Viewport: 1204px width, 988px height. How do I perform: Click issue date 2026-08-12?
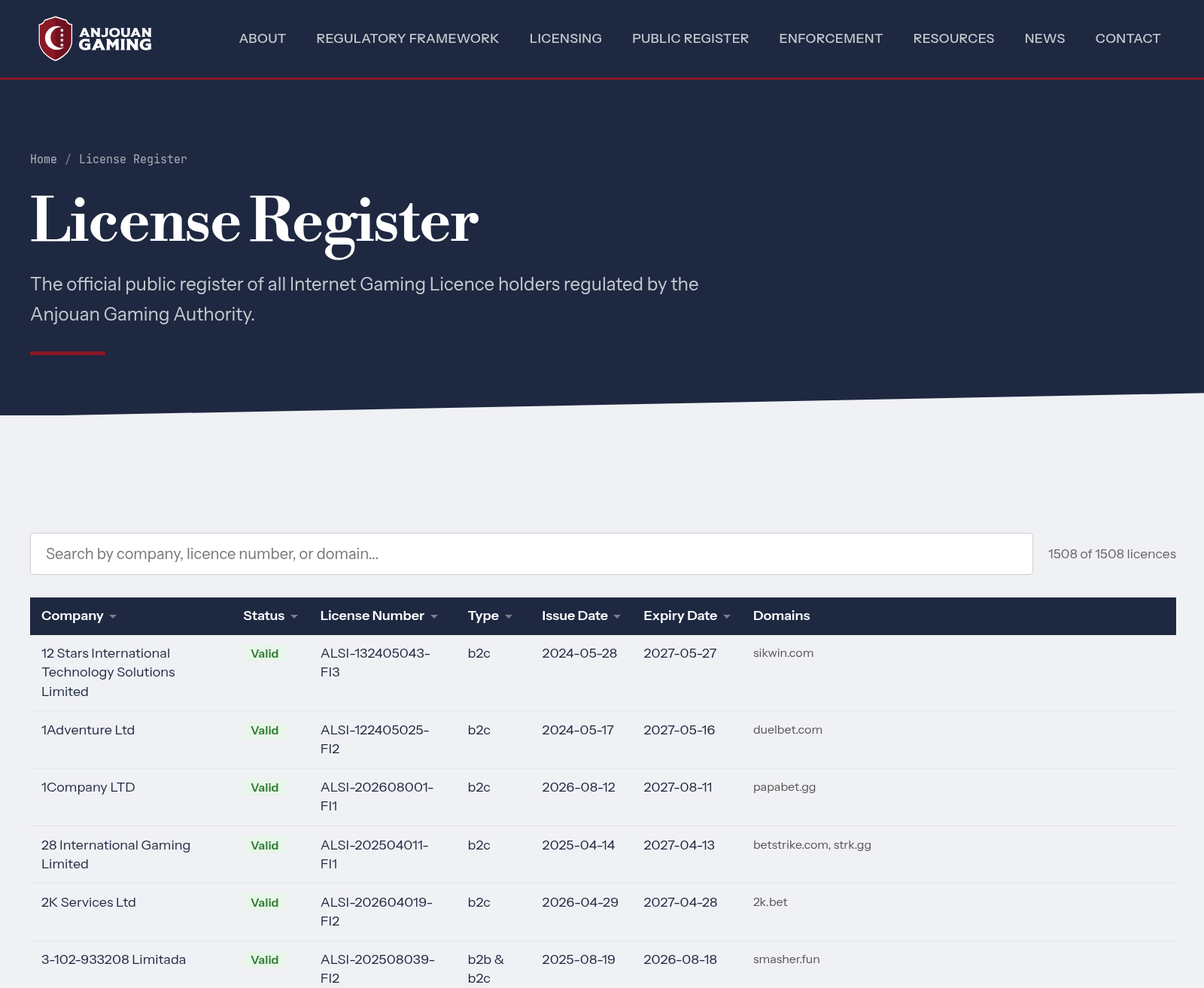[579, 787]
